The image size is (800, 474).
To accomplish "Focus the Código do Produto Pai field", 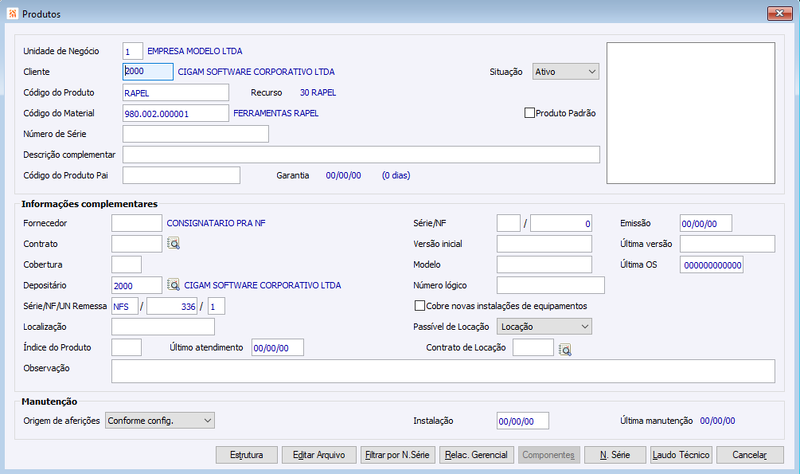I will [x=181, y=175].
